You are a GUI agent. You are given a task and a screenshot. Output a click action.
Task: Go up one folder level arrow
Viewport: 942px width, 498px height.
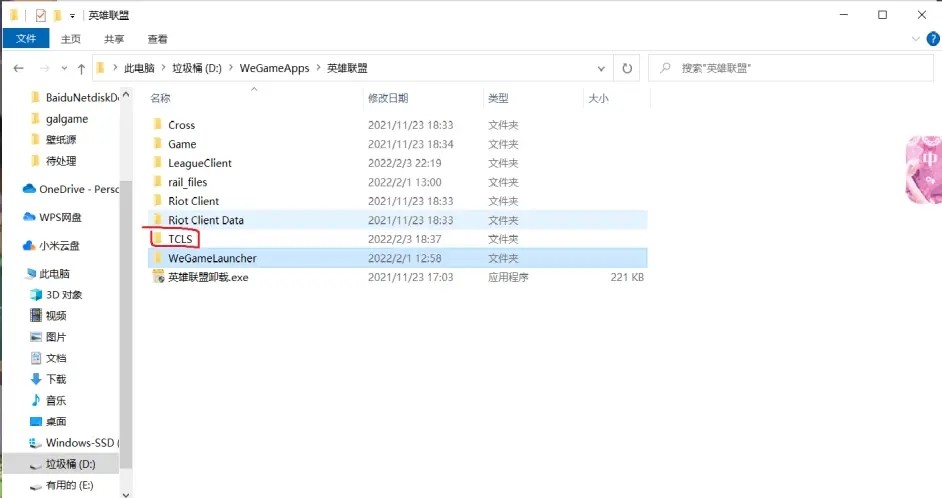click(81, 68)
